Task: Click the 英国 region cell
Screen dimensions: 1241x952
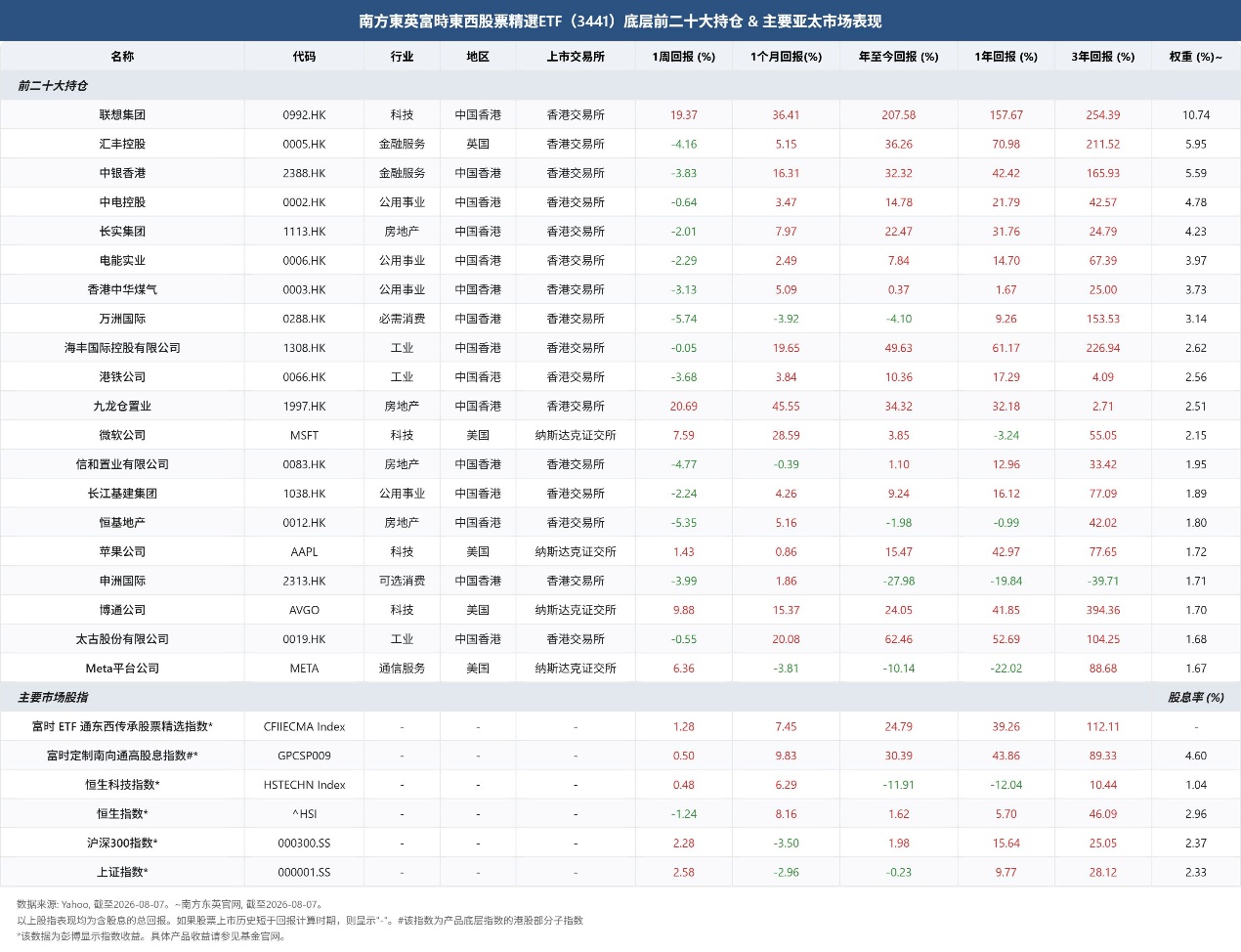Action: (478, 145)
